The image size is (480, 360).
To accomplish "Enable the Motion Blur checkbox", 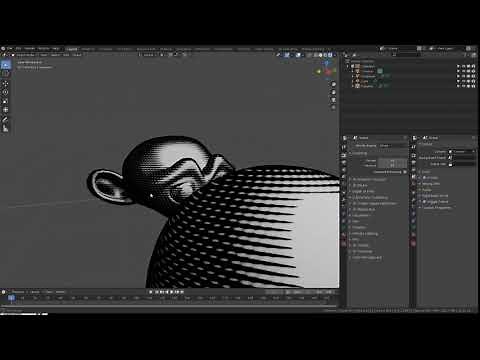I will click(355, 209).
